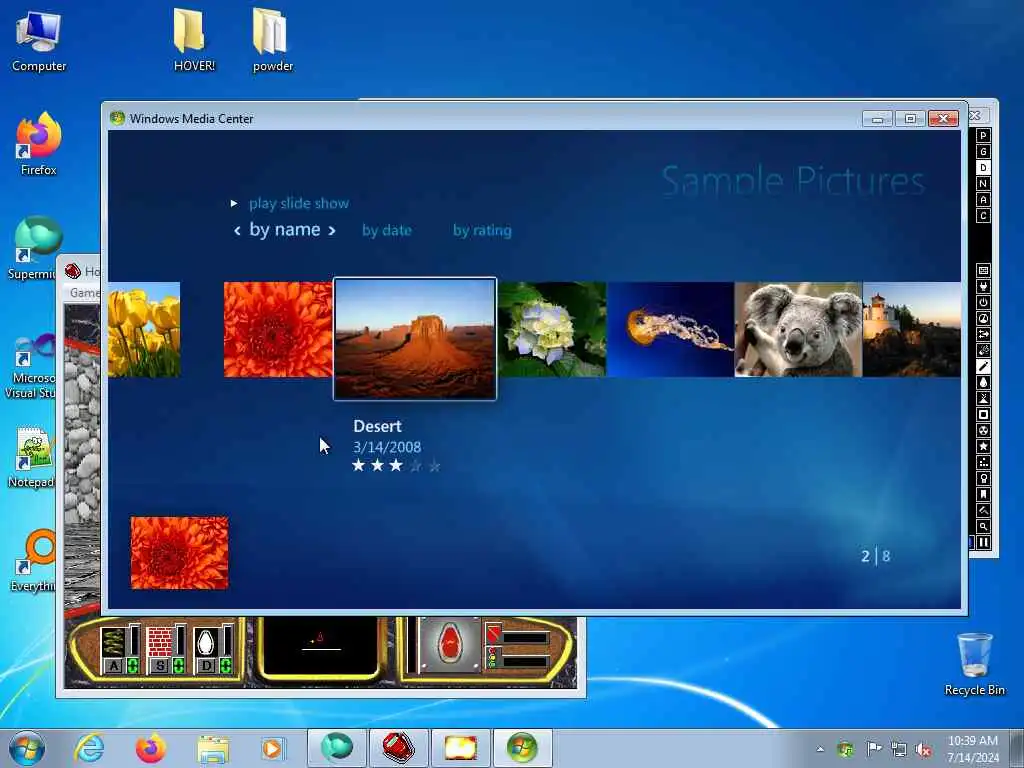Open the yellow Tulips thumbnail
This screenshot has width=1024, height=768.
coord(144,329)
